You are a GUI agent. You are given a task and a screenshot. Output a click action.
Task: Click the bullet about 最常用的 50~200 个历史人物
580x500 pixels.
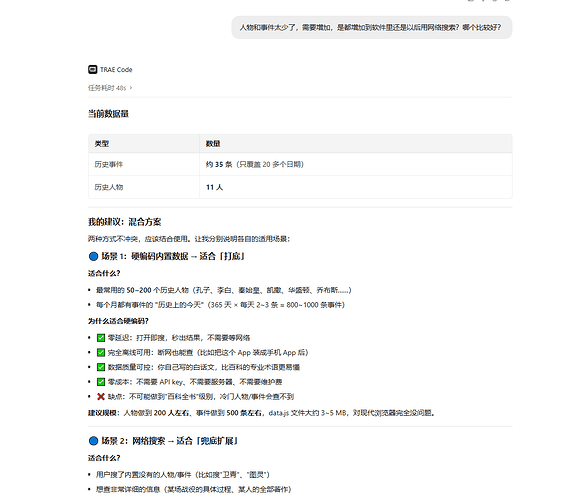(x=223, y=290)
